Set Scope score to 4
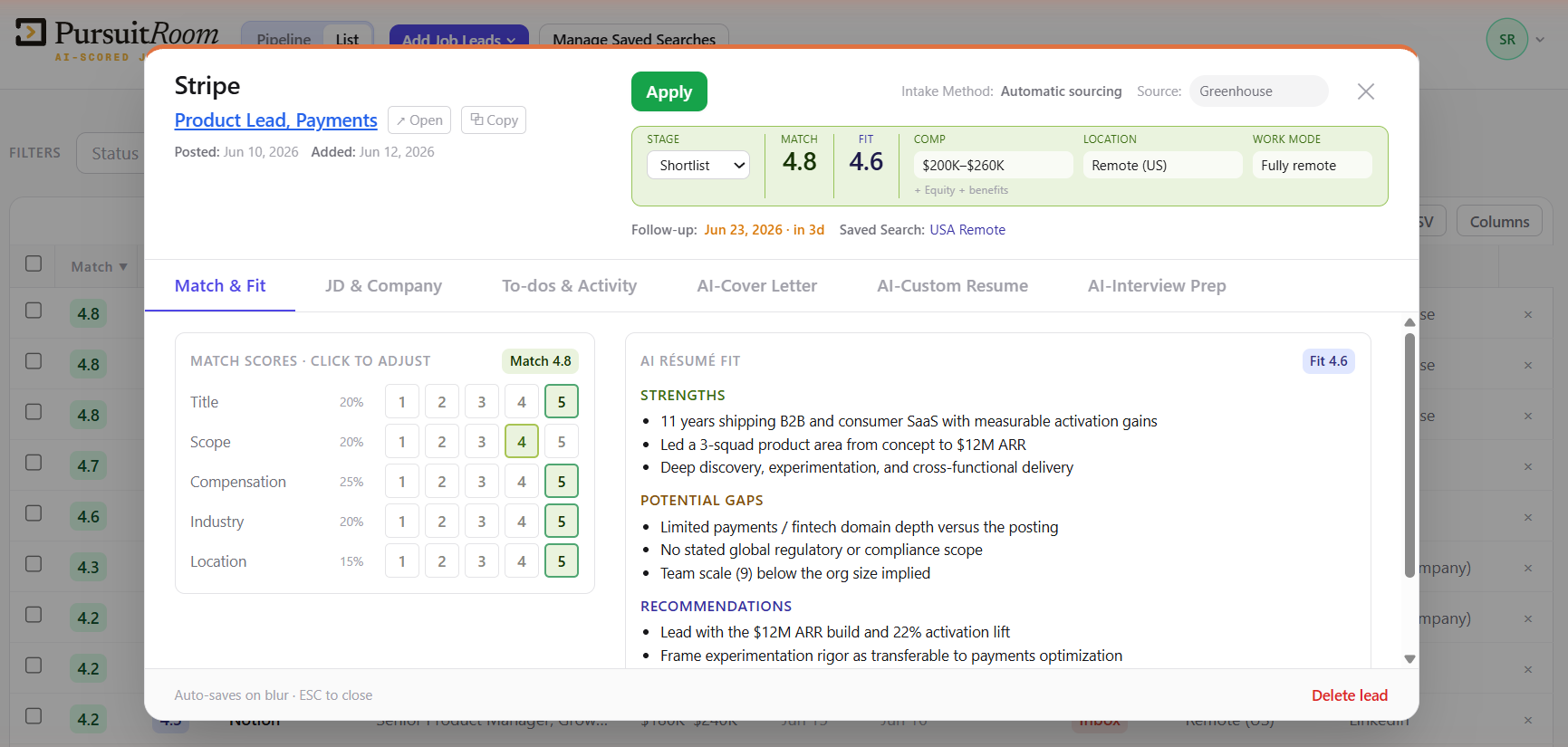 coord(522,442)
